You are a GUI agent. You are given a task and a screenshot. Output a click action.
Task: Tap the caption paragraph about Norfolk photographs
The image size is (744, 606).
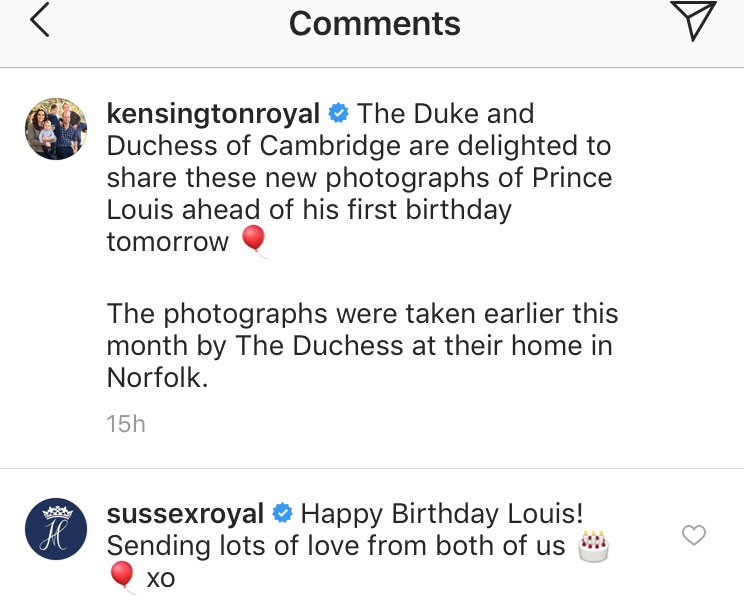point(362,346)
